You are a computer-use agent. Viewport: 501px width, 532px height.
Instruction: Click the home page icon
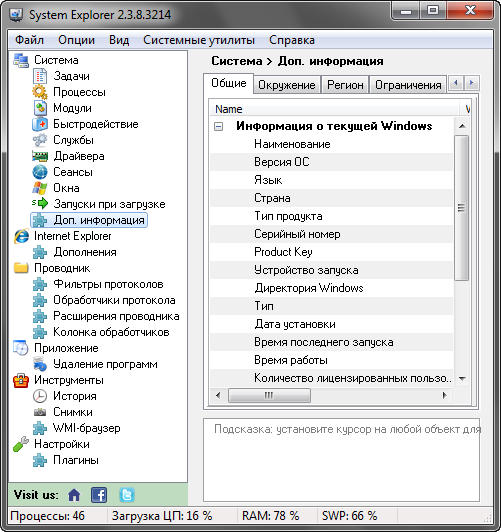pos(74,495)
